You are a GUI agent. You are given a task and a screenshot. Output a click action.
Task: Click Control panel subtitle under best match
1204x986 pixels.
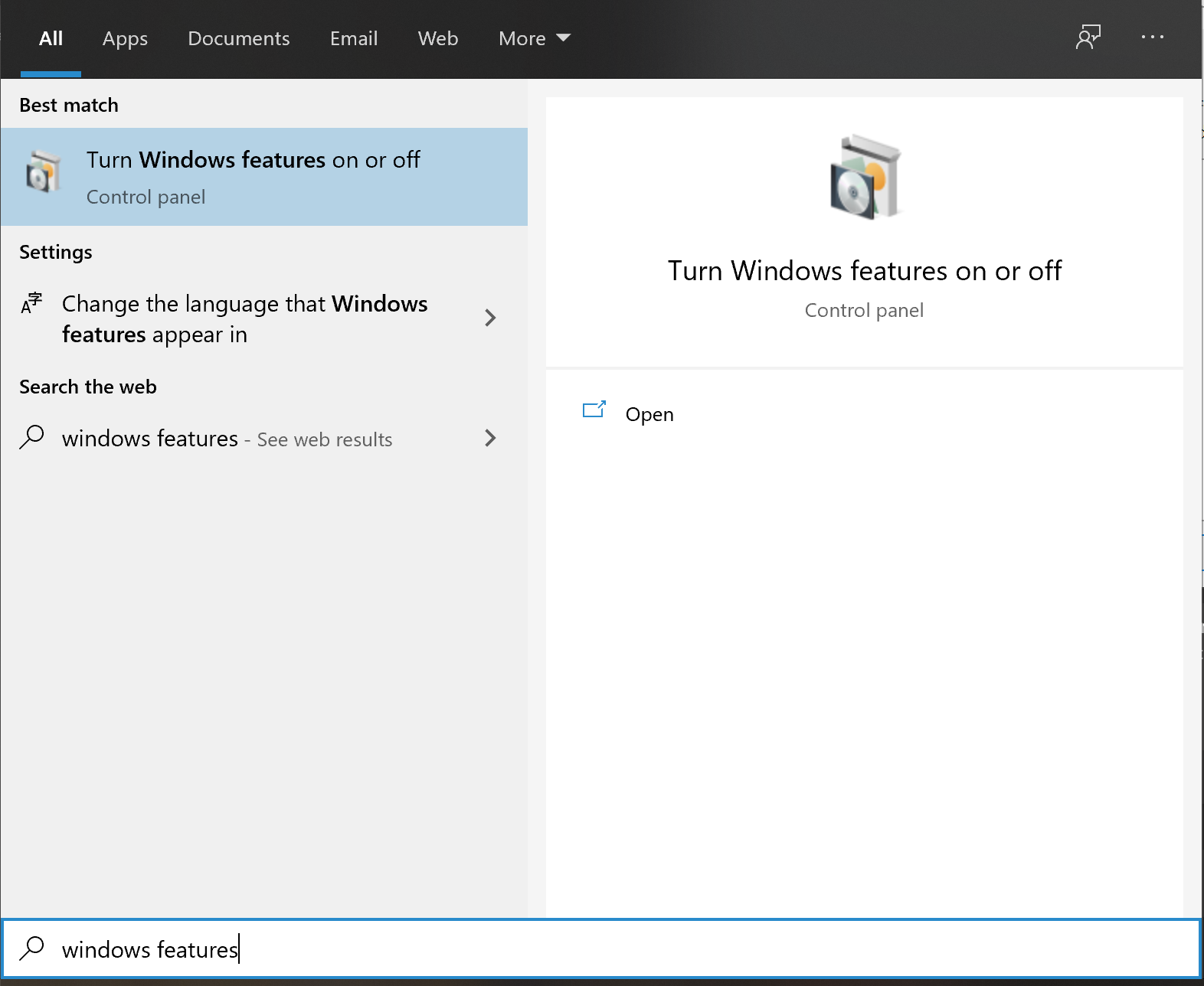(x=146, y=197)
